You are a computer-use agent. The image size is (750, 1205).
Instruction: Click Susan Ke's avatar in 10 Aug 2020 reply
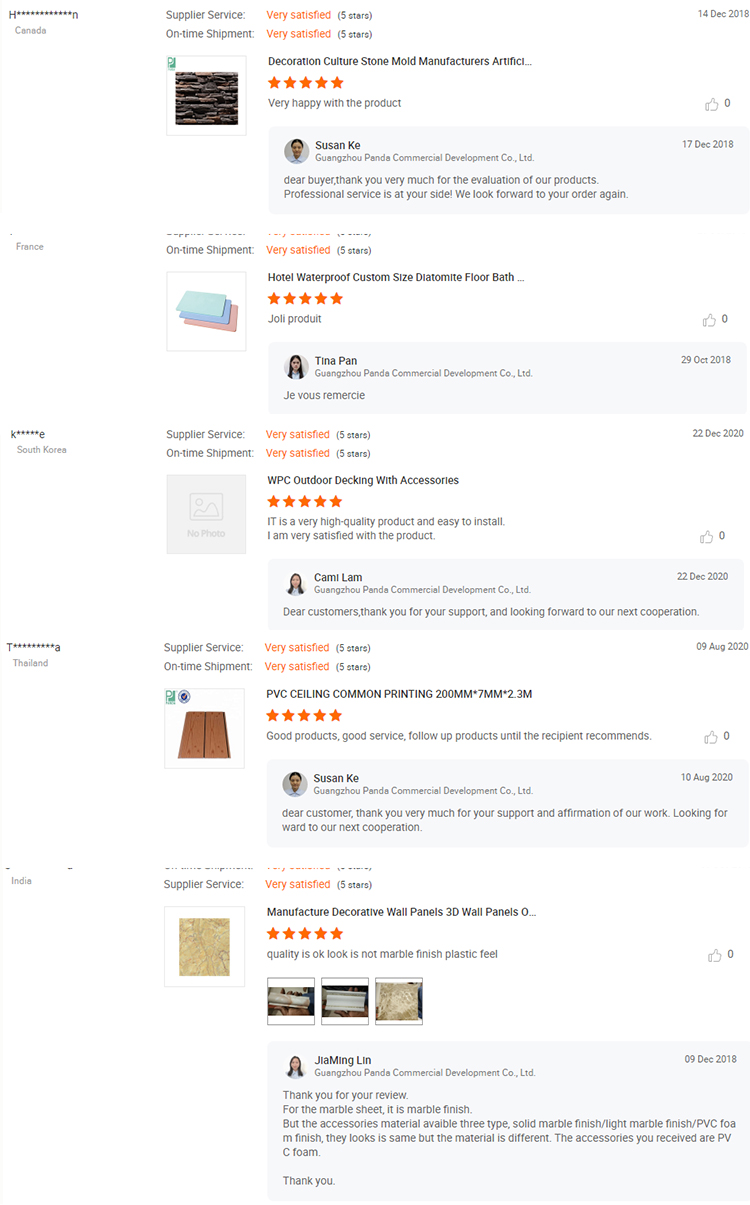click(x=295, y=784)
